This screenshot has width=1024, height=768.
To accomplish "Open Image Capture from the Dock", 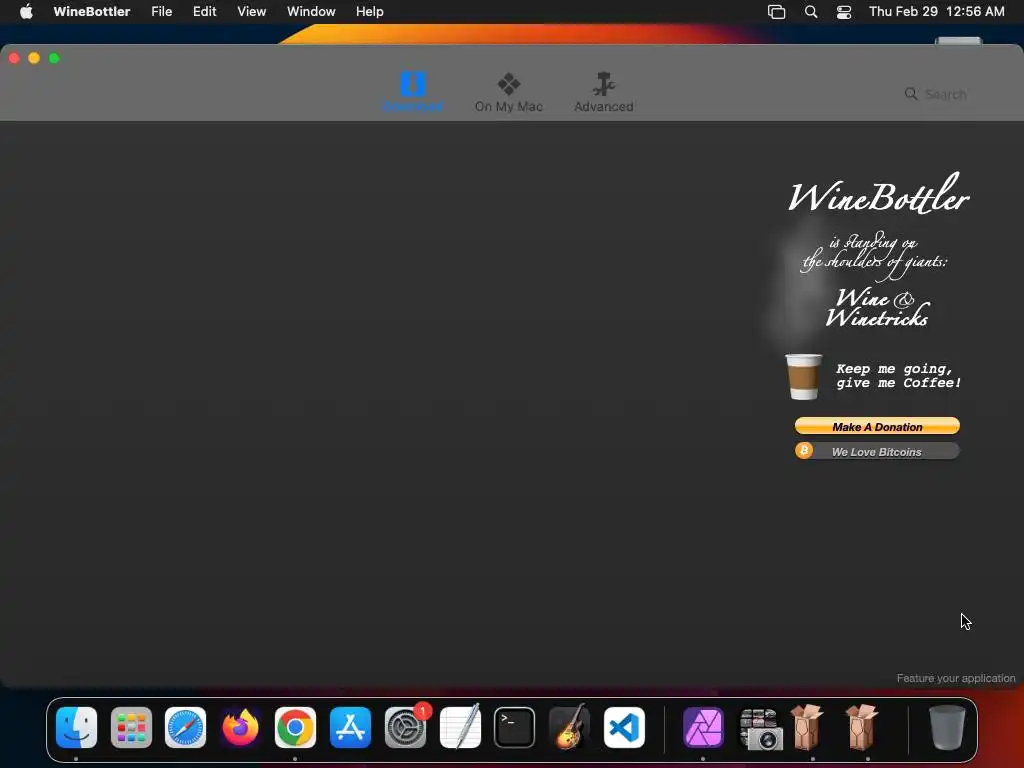I will (760, 729).
